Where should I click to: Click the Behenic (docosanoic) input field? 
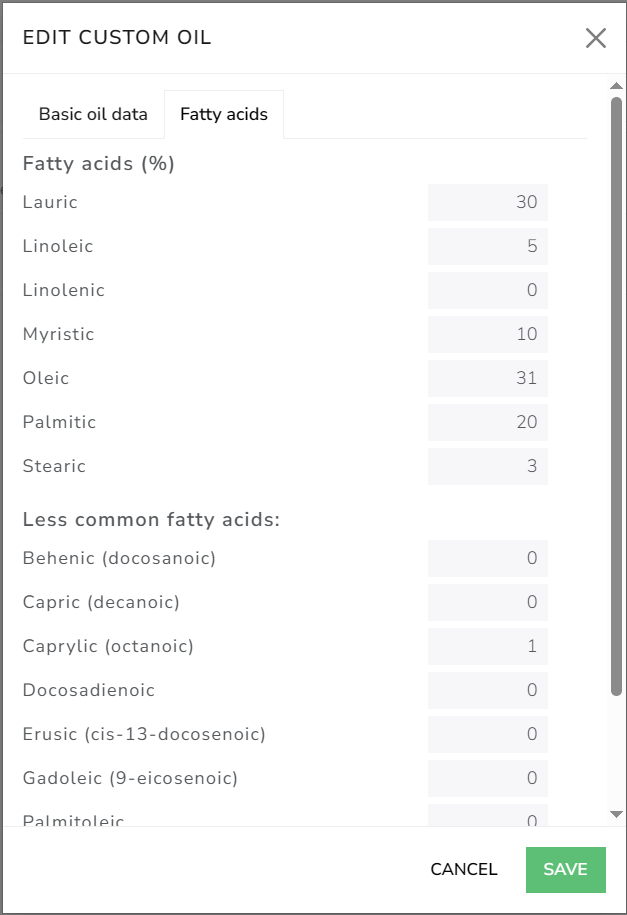487,558
